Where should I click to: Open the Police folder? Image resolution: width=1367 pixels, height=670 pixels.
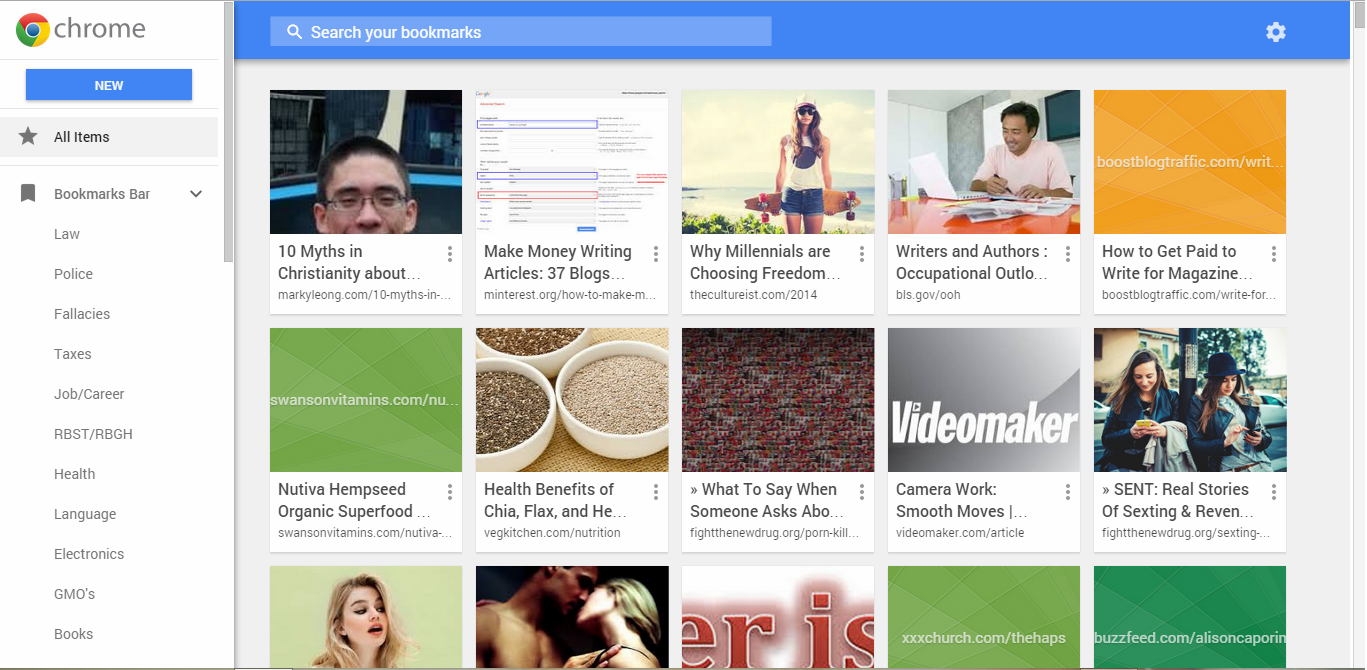coord(73,274)
